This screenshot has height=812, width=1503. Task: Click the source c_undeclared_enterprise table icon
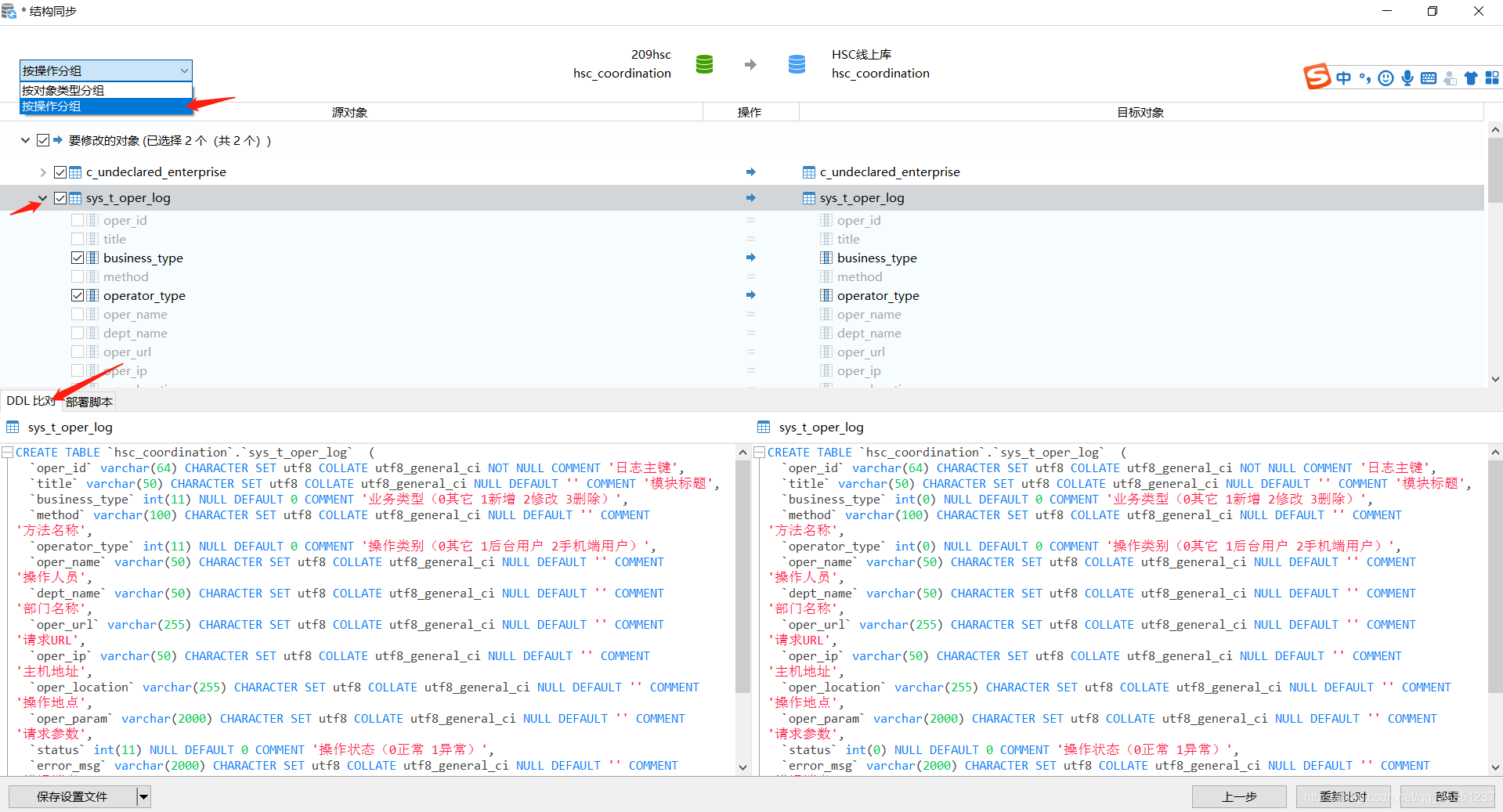pos(75,172)
